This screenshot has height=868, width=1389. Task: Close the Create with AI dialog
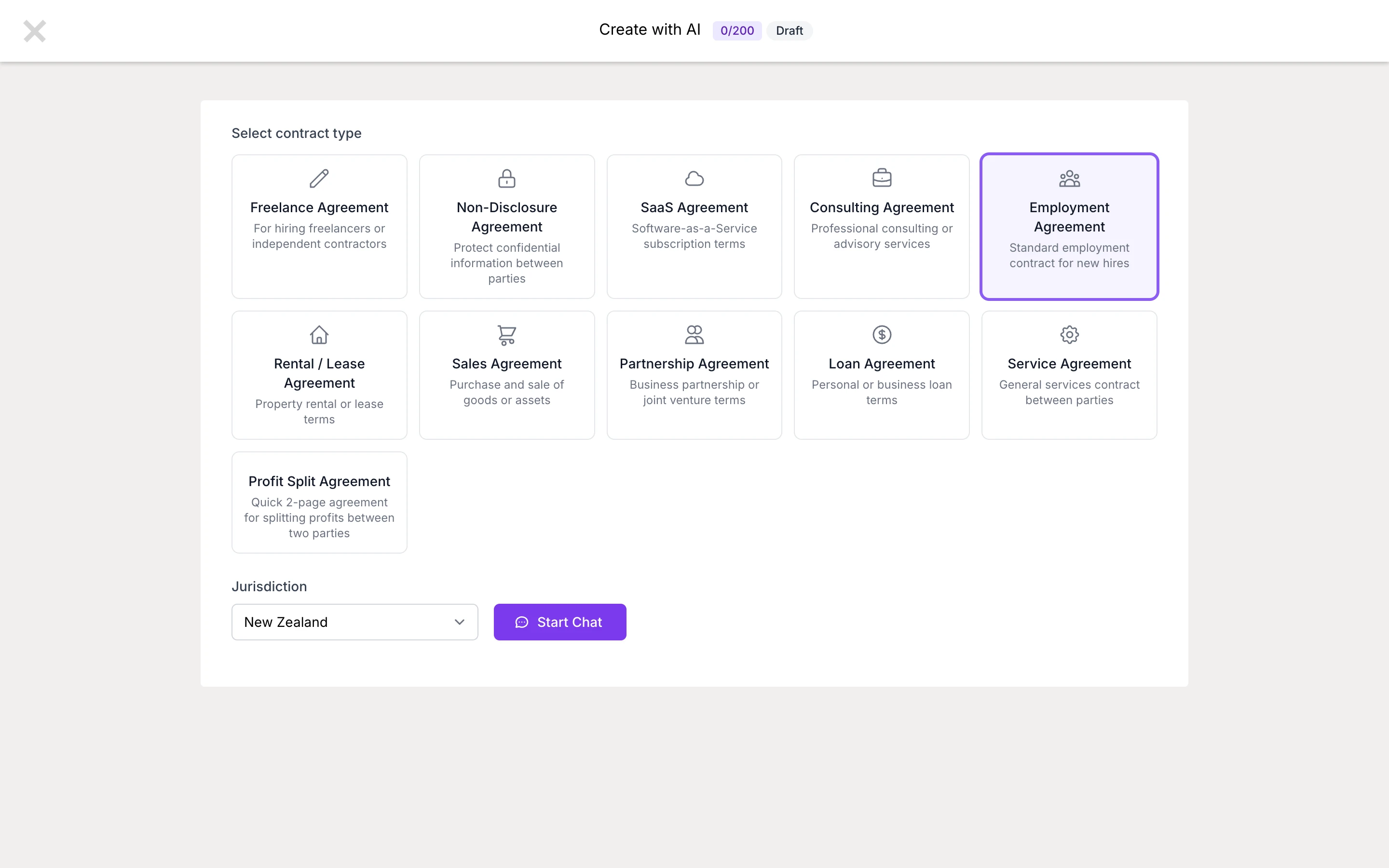[34, 31]
